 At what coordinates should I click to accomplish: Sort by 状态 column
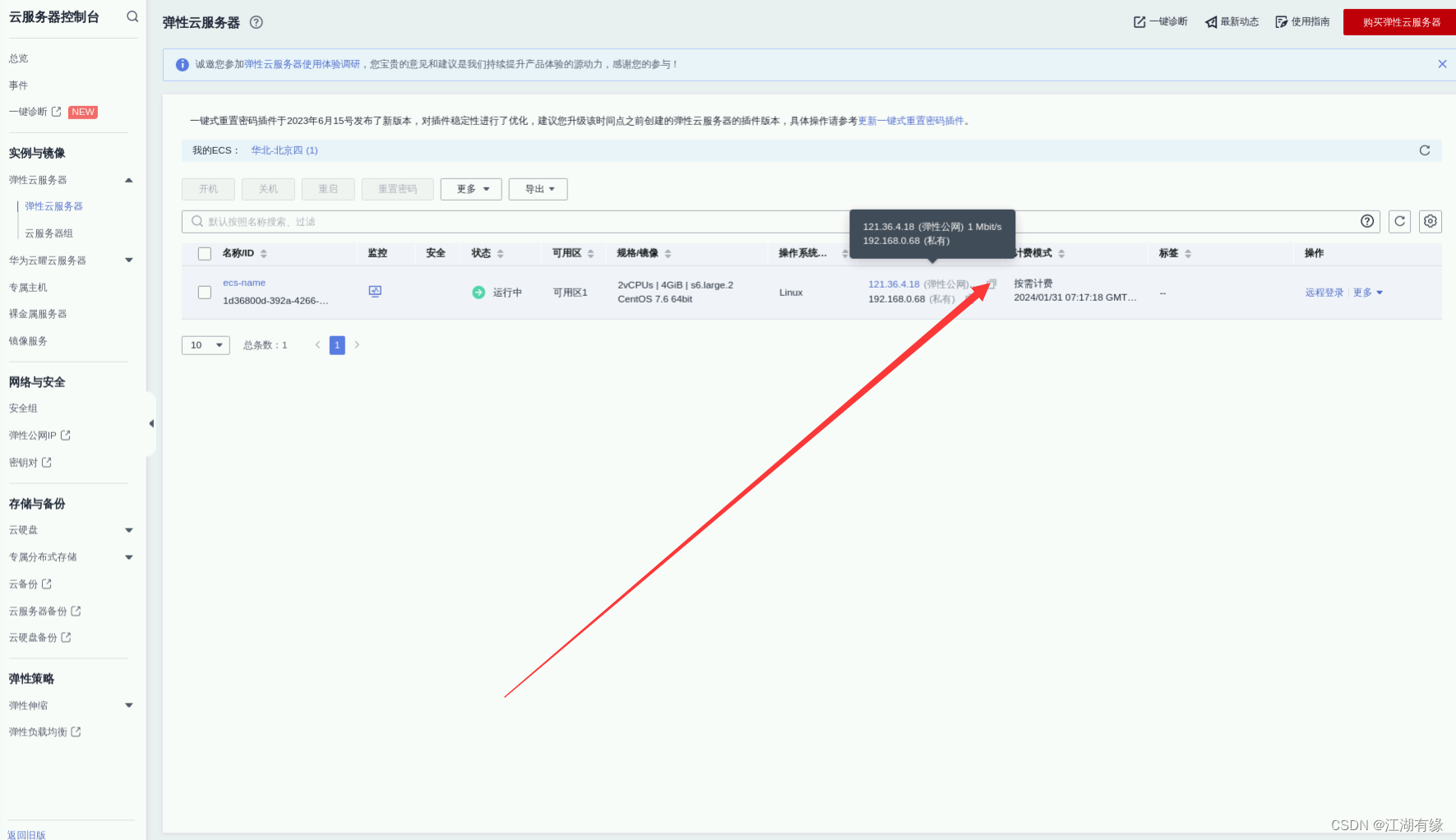click(x=500, y=253)
